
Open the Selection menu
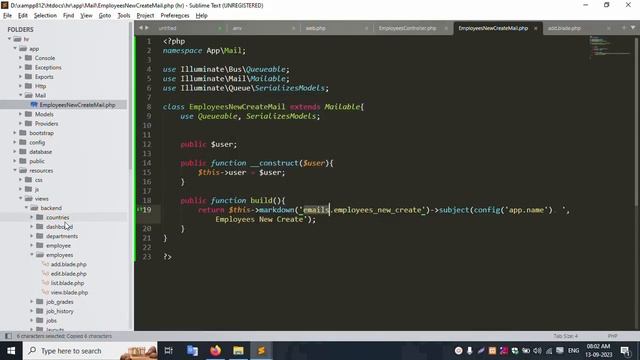click(45, 16)
